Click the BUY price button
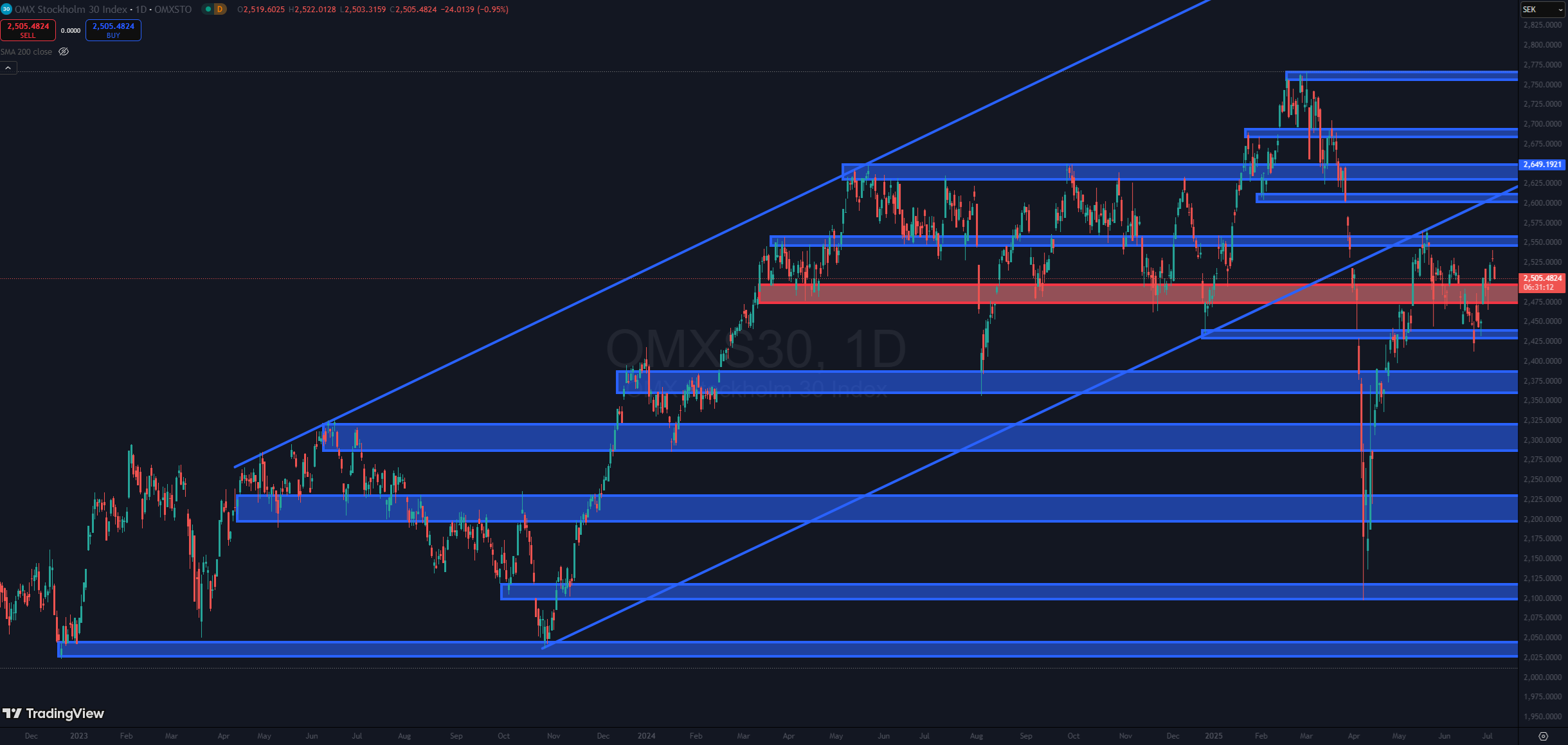This screenshot has height=745, width=1568. [113, 30]
